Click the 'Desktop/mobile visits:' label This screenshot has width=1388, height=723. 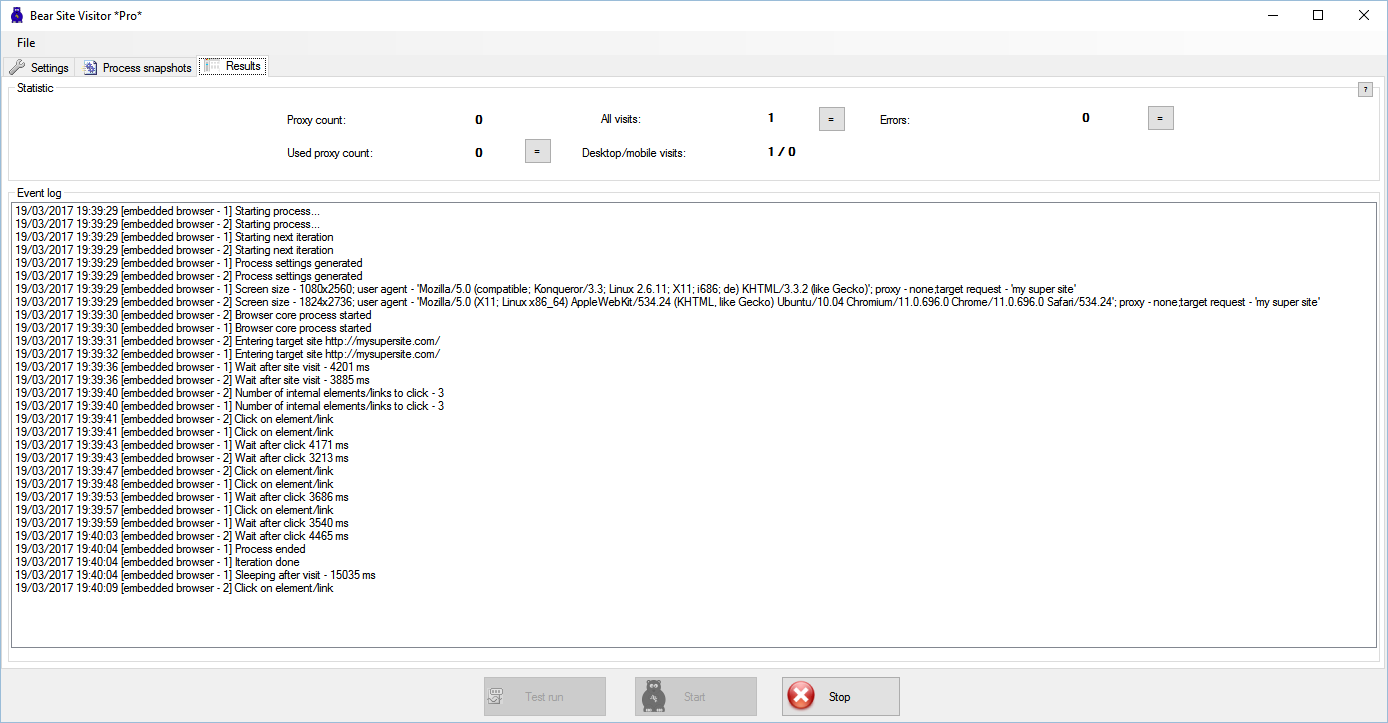click(634, 153)
